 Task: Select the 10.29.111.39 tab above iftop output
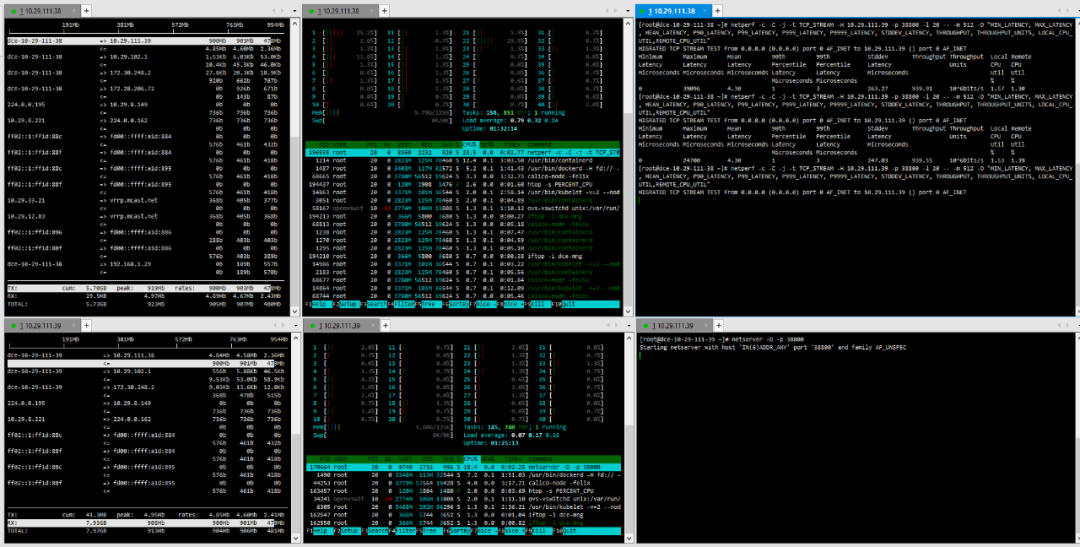[x=41, y=325]
